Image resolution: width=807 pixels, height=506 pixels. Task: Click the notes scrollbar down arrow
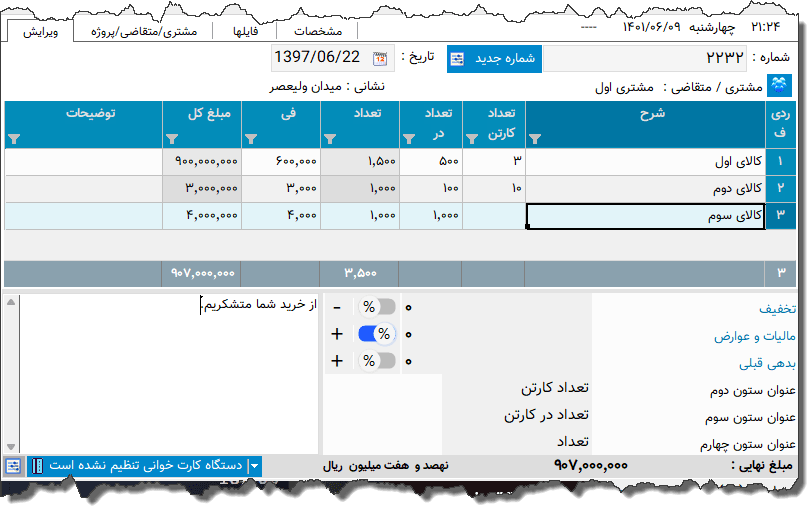[11, 446]
